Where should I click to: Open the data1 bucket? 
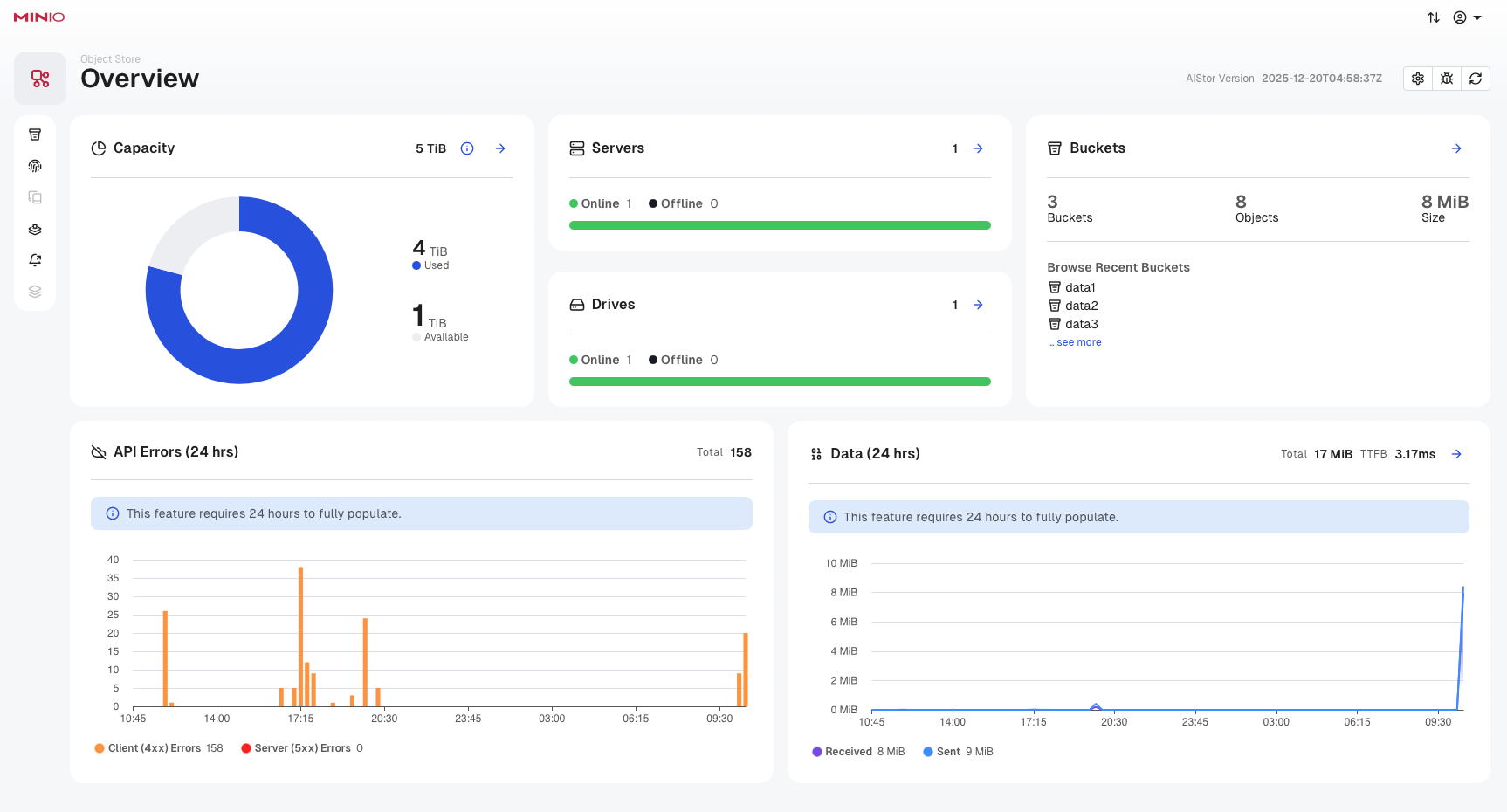[1079, 287]
